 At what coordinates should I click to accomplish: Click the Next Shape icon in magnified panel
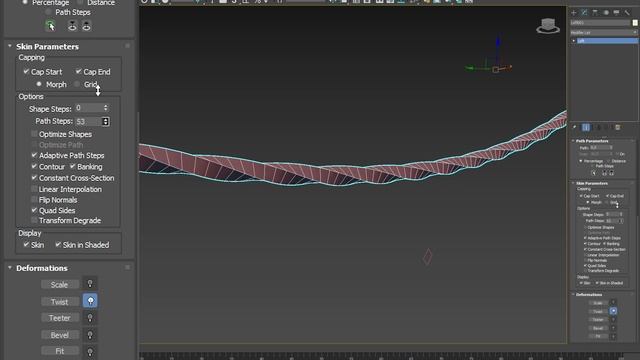coord(86,26)
